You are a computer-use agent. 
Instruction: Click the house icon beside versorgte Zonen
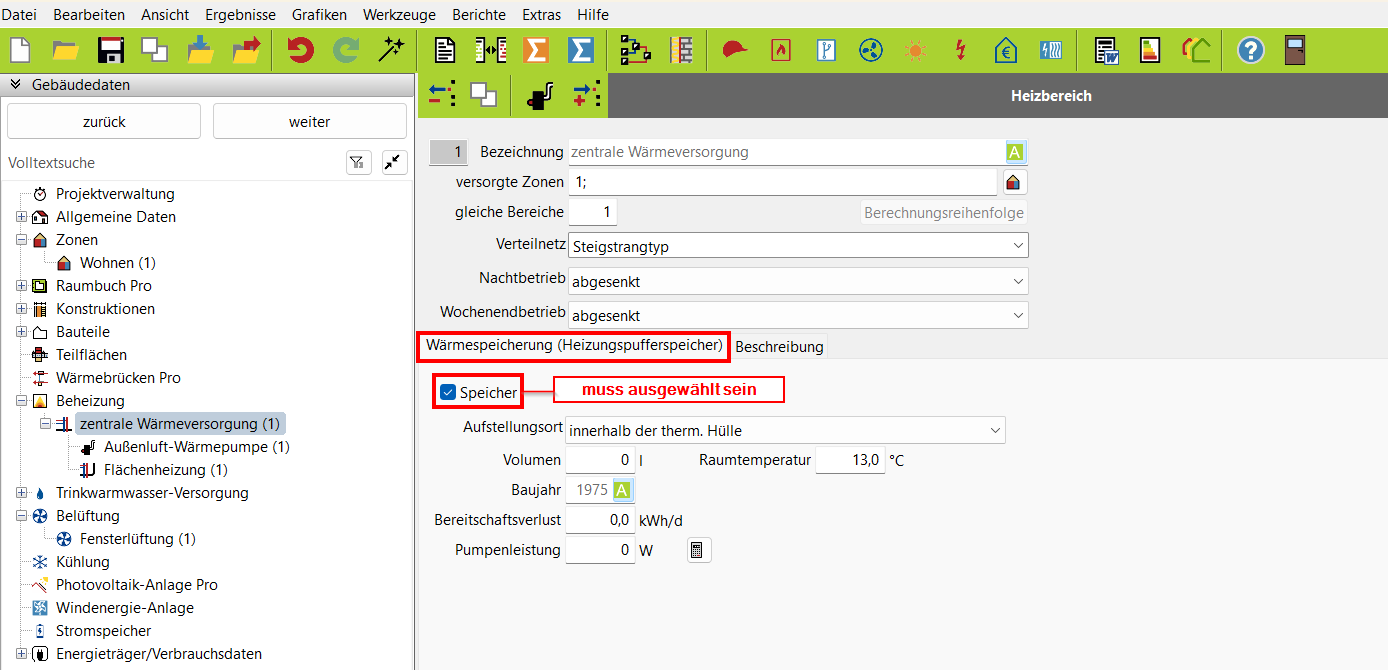click(x=1015, y=182)
